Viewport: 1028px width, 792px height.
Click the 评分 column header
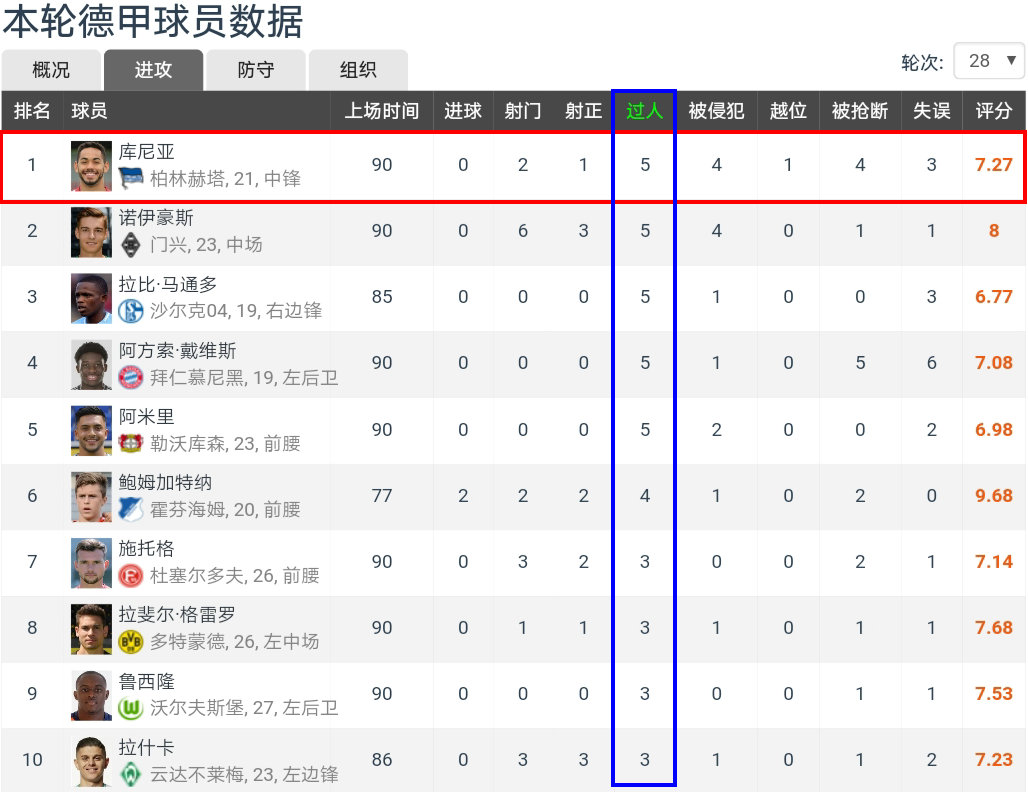(x=994, y=111)
